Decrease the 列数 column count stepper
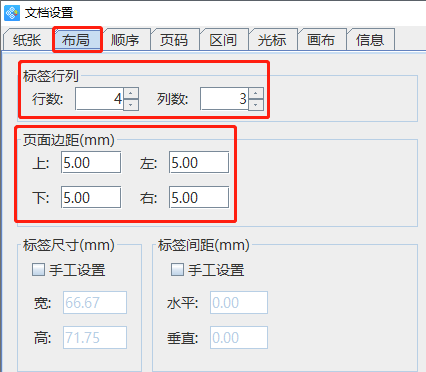426x372 pixels. point(256,105)
